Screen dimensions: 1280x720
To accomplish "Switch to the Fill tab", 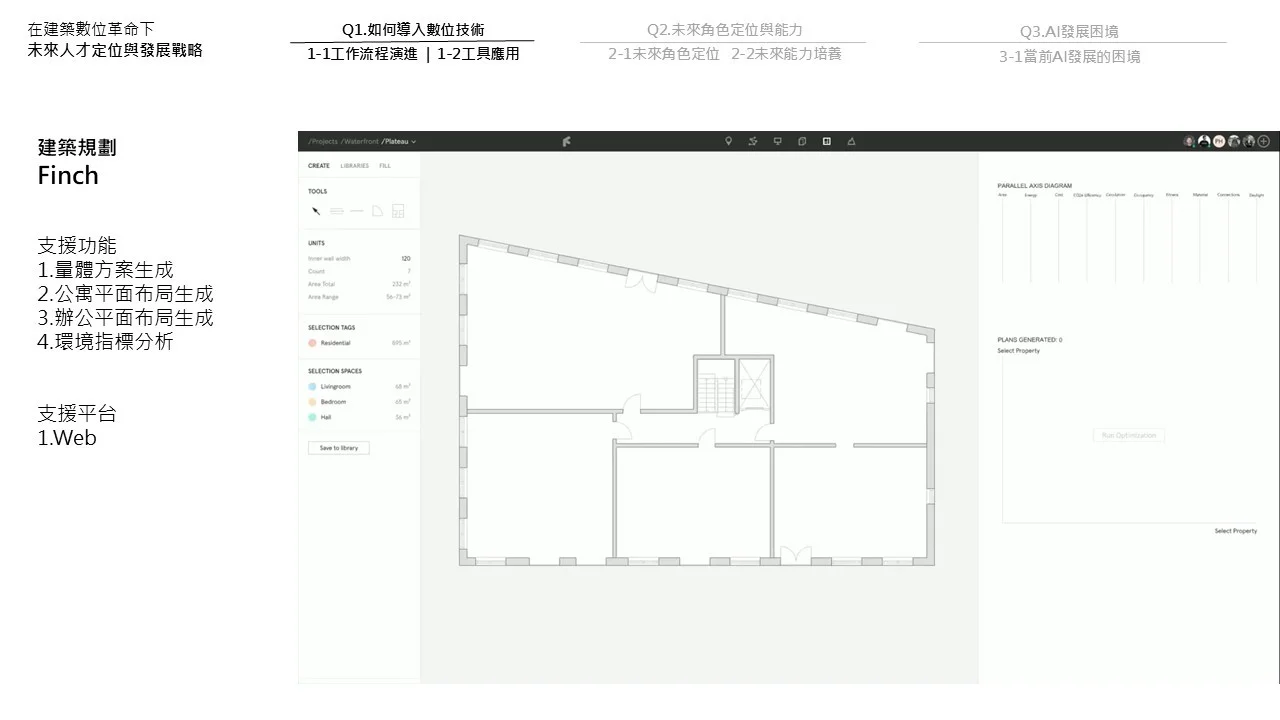I will [385, 166].
